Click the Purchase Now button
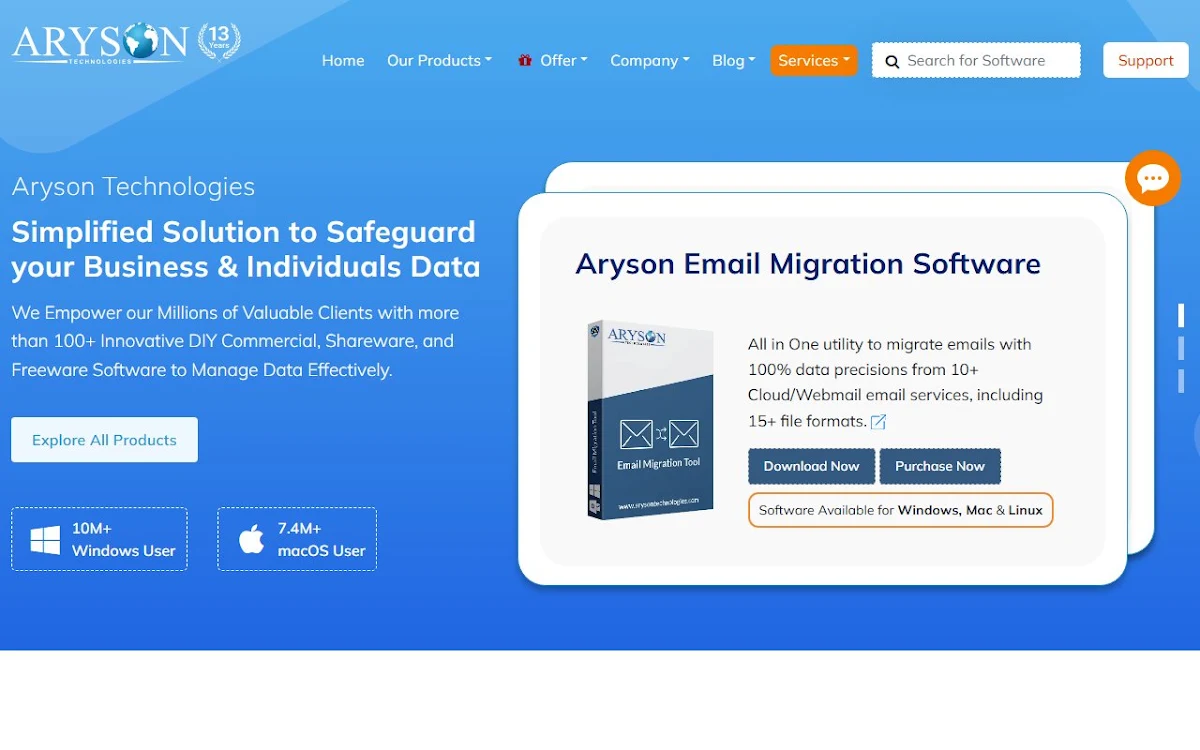The height and width of the screenshot is (750, 1200). tap(940, 466)
